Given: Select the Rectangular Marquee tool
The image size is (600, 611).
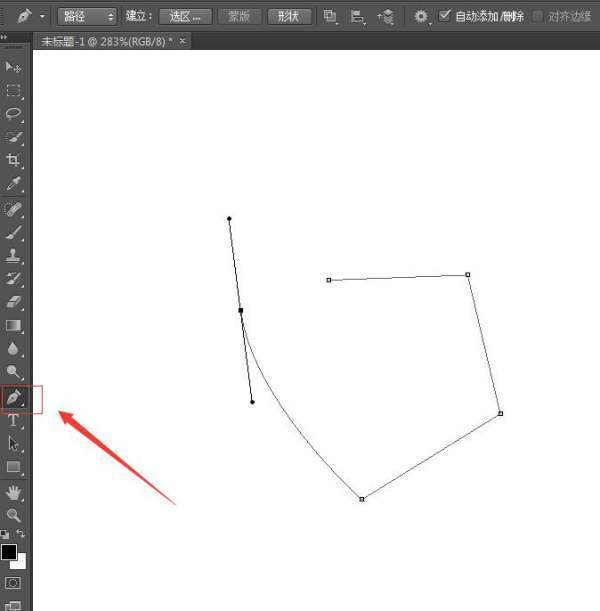Looking at the screenshot, I should coord(13,90).
